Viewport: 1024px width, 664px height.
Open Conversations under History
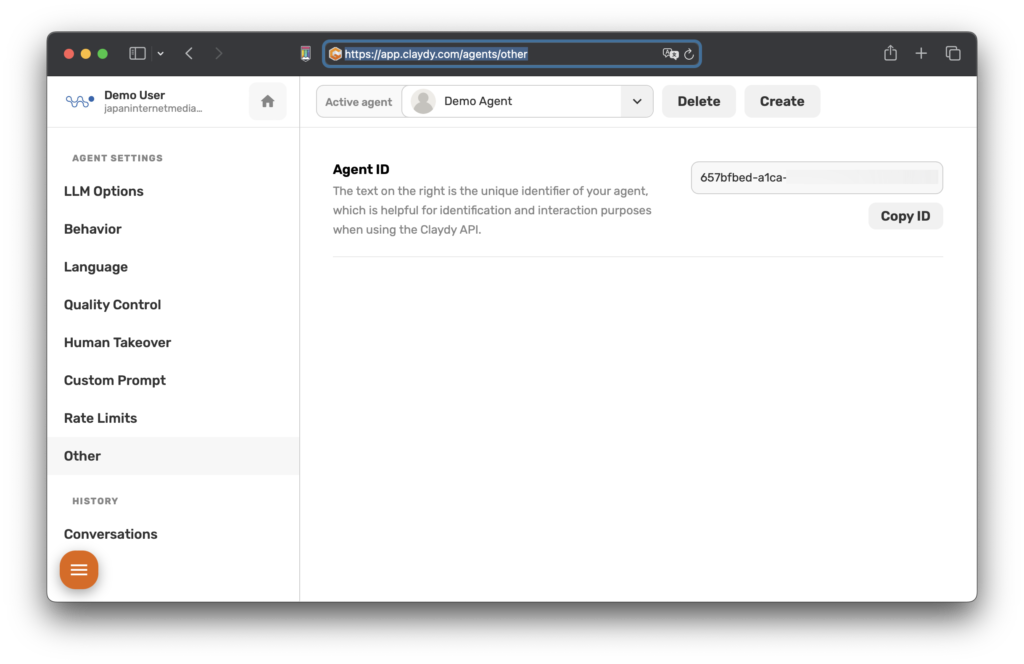point(111,534)
